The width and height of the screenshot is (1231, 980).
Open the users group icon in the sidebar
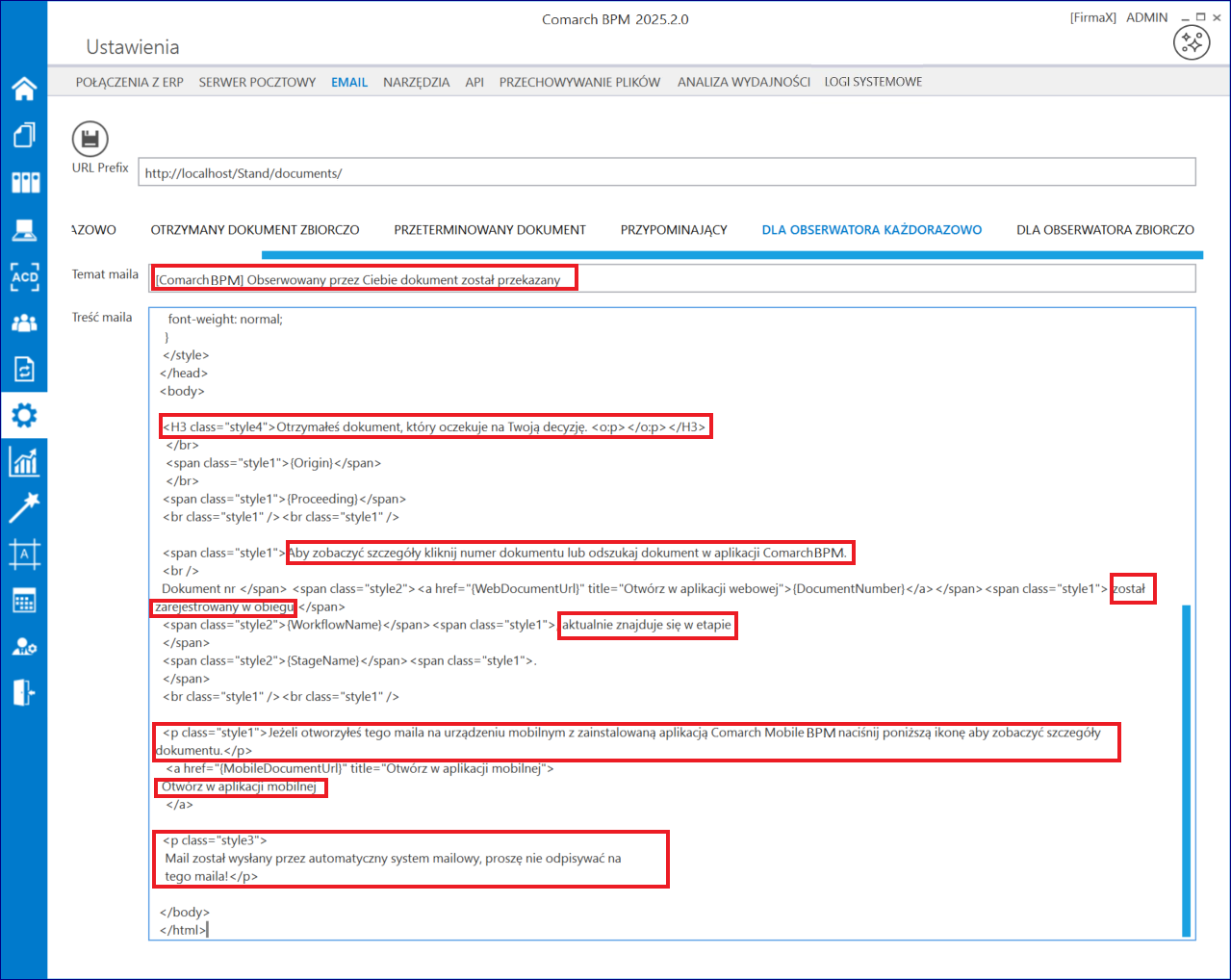coord(24,322)
